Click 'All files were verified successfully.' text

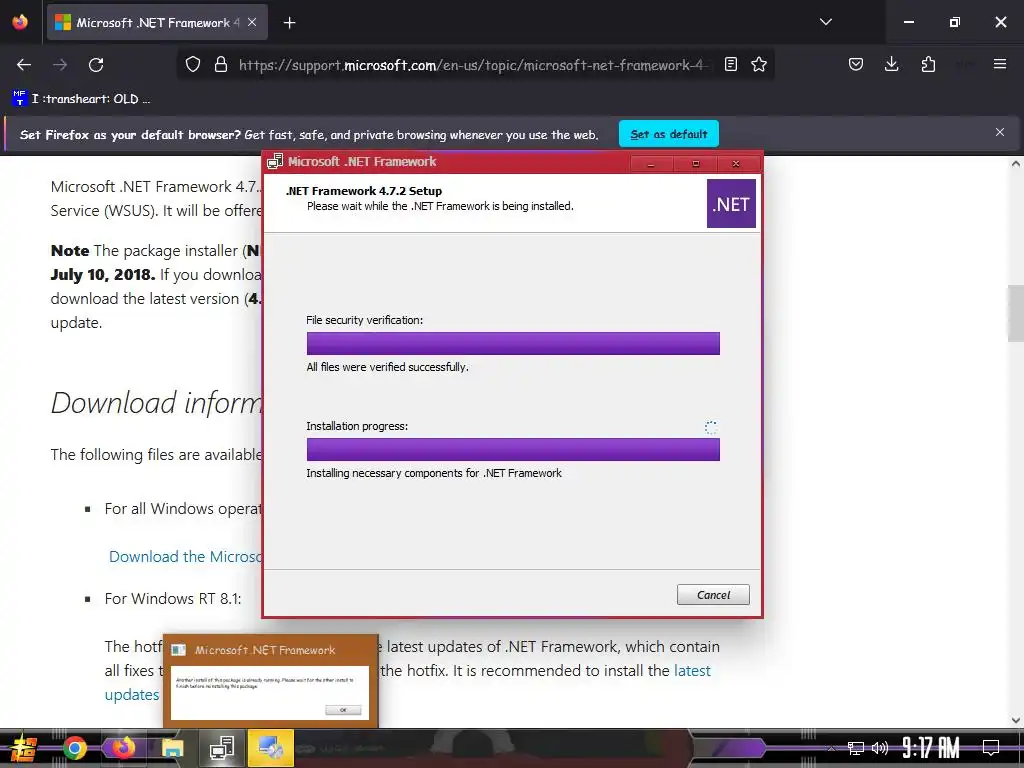[387, 367]
